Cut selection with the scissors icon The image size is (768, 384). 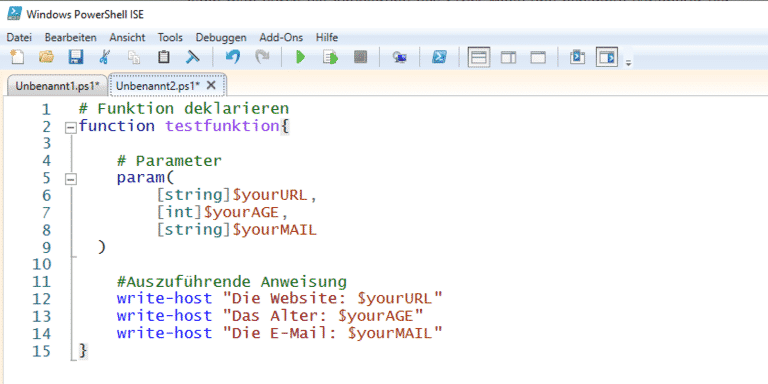click(104, 57)
